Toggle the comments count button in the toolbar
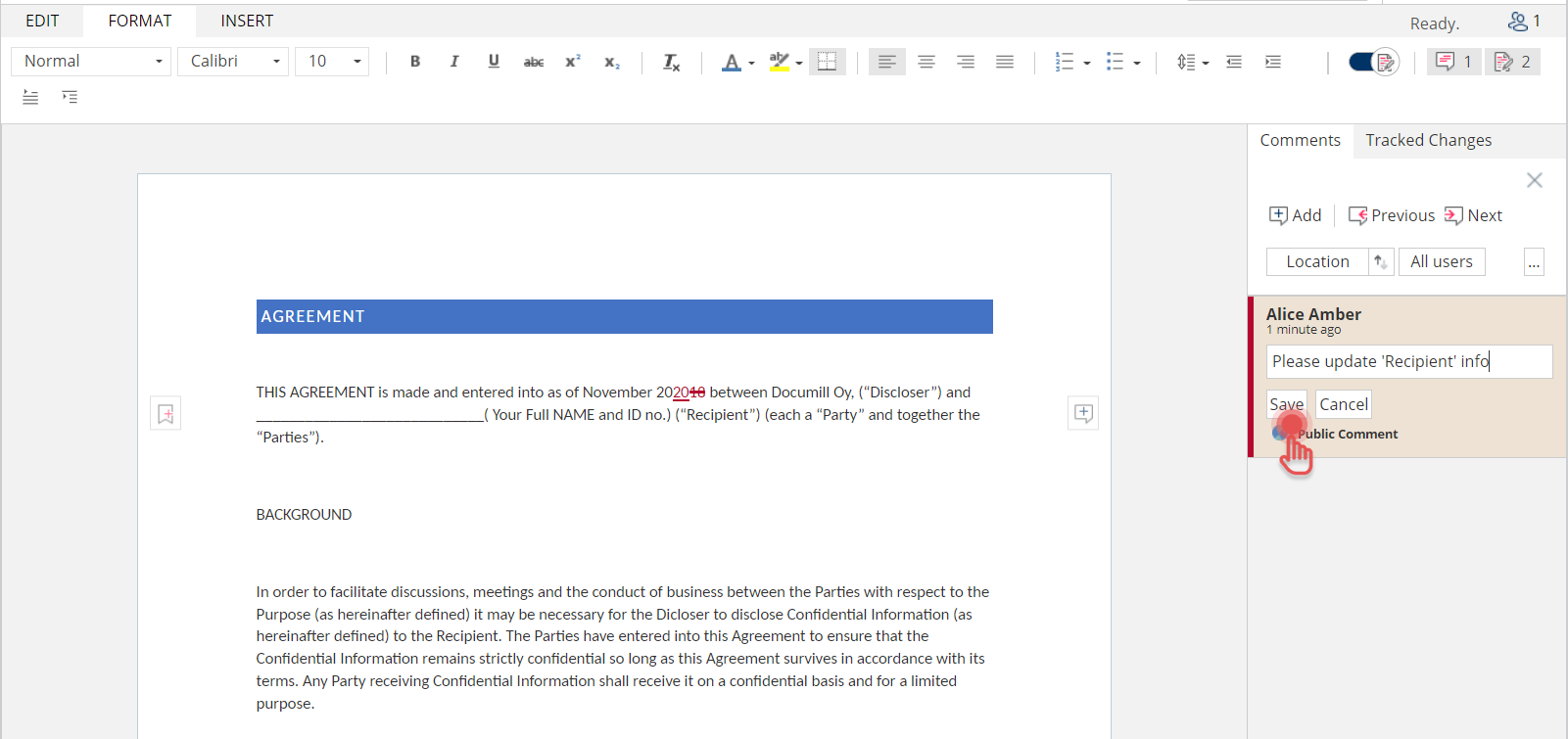This screenshot has width=1568, height=739. [x=1453, y=62]
